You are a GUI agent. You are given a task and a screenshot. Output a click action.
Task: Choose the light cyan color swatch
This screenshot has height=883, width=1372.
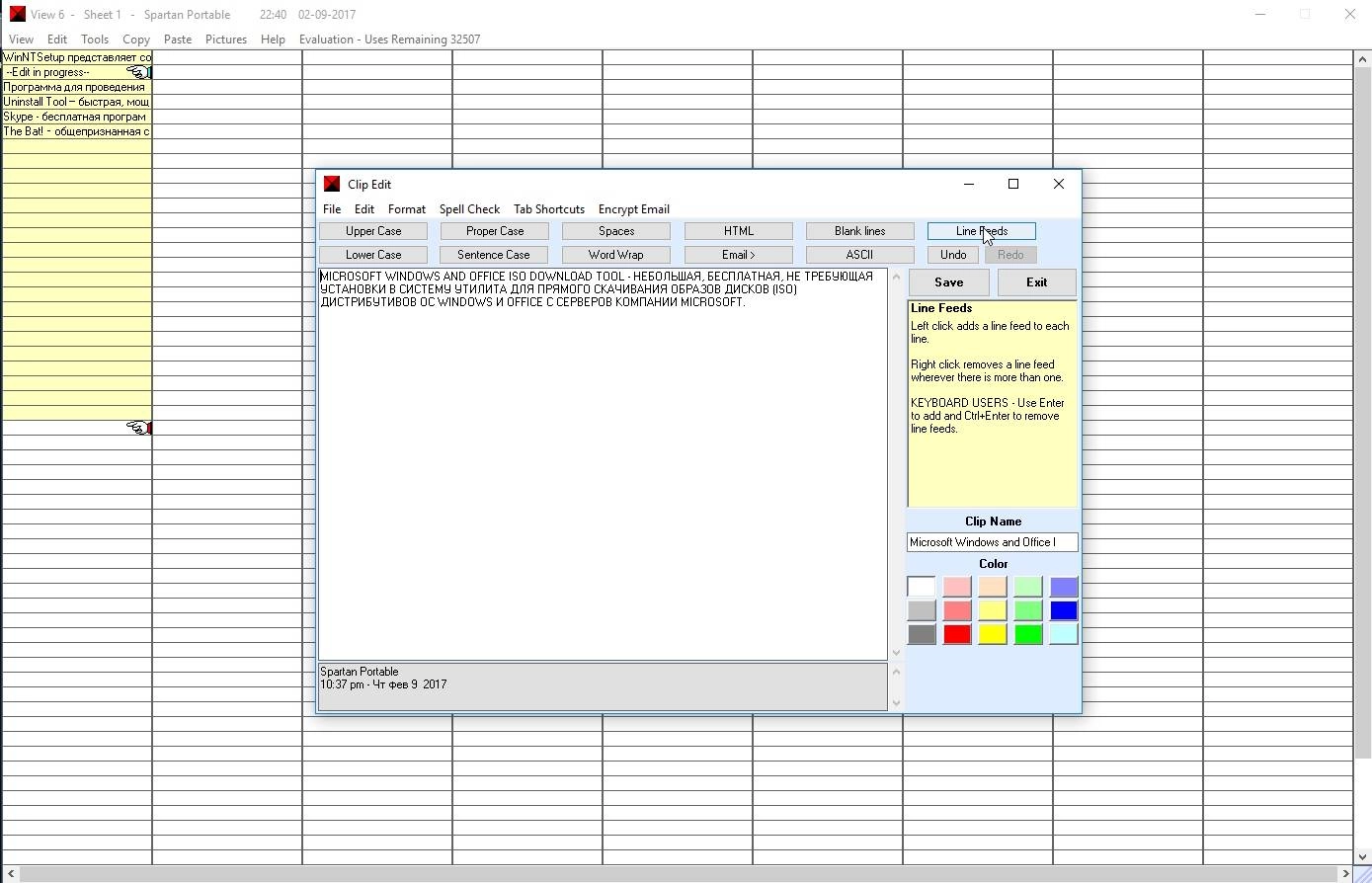(x=1063, y=634)
